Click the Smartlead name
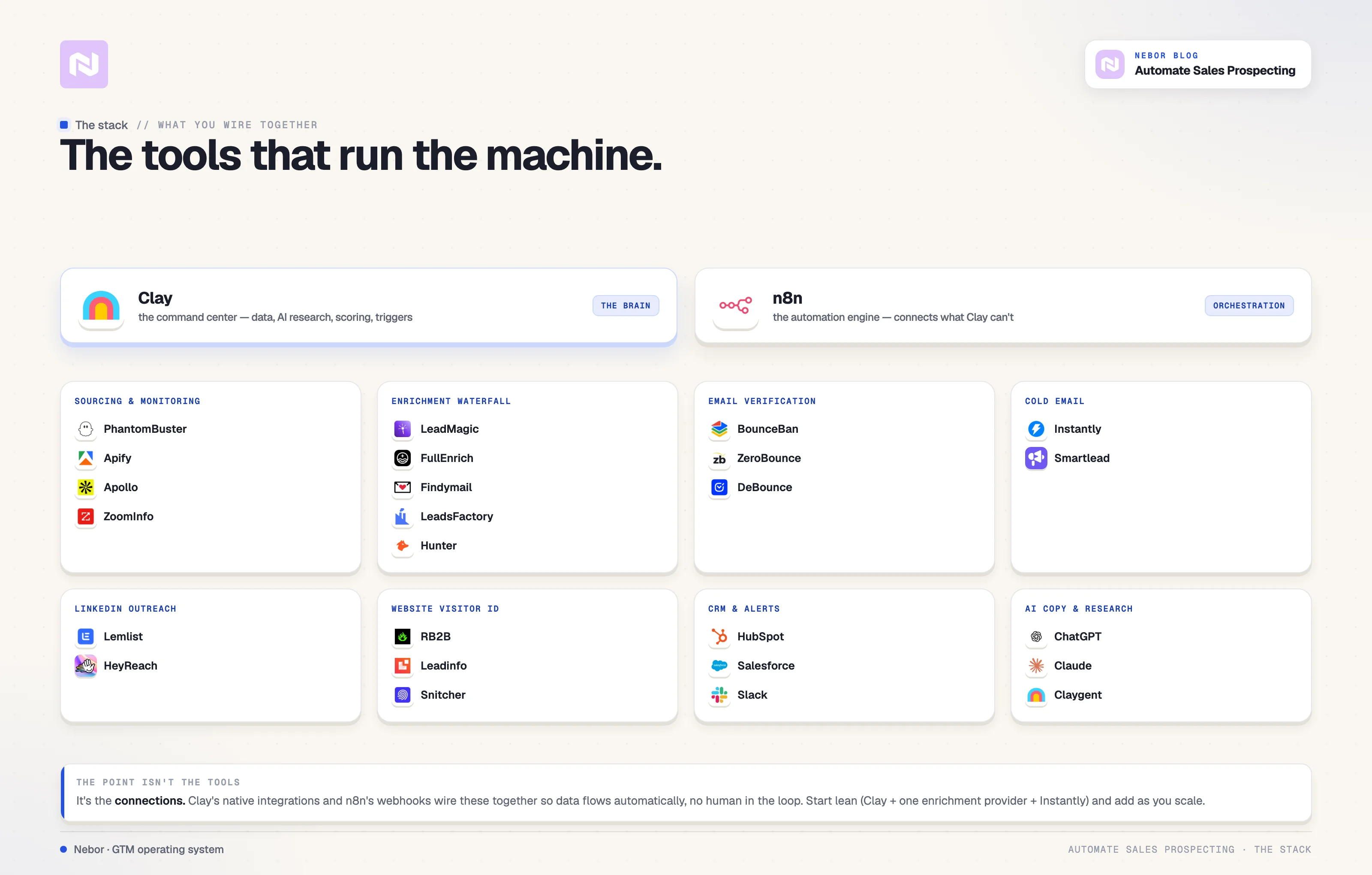 (x=1081, y=458)
